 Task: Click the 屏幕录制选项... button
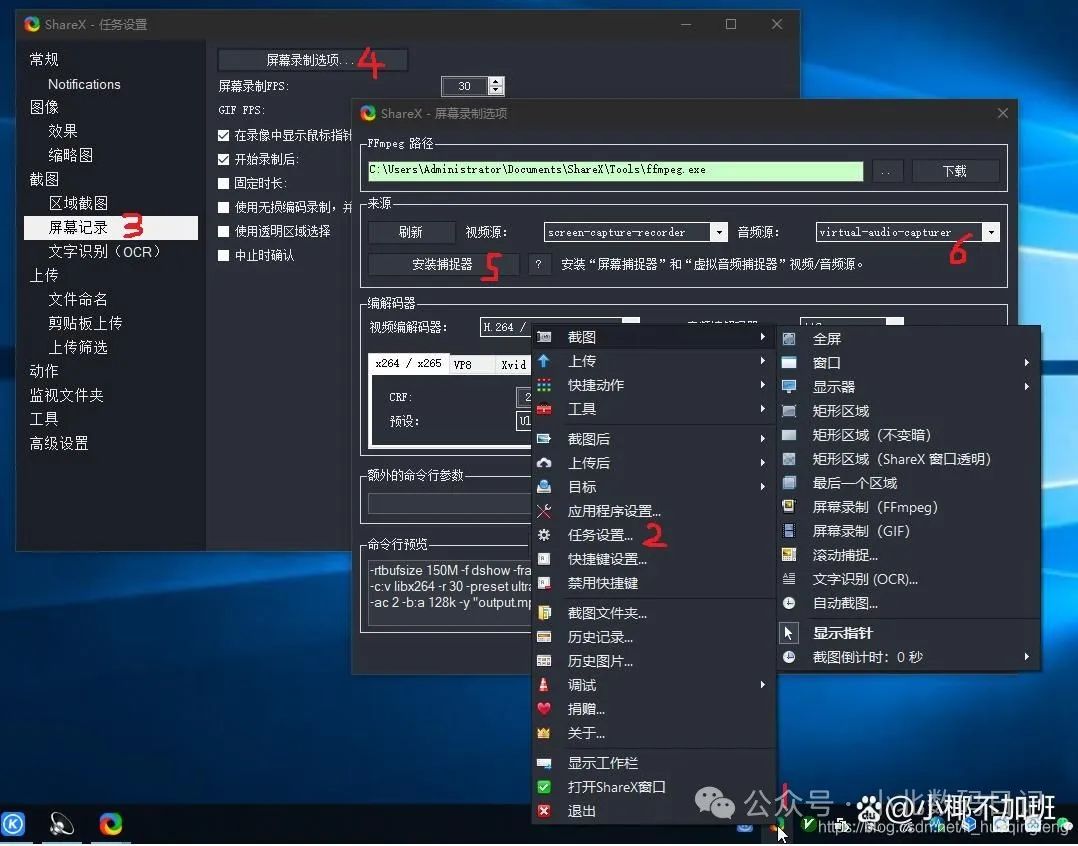[313, 60]
